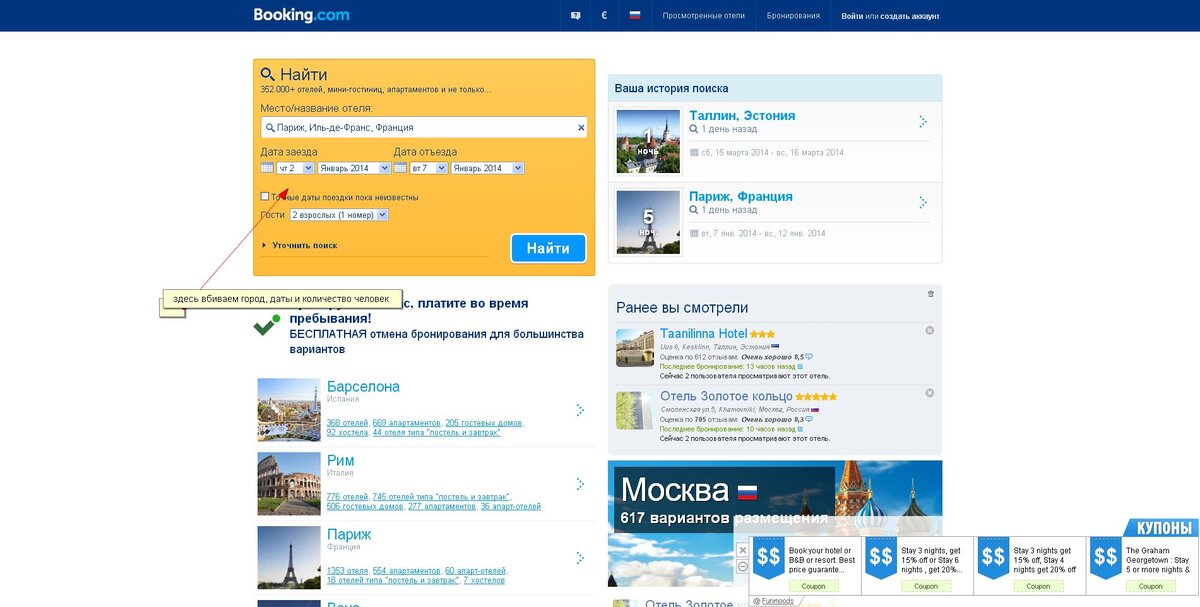Click the trash icon to clear viewed hotels
Screen dimensions: 1200x607
[x=931, y=294]
